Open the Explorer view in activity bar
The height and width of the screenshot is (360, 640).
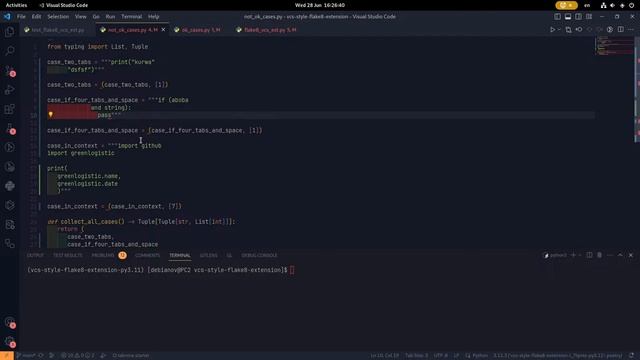point(9,31)
